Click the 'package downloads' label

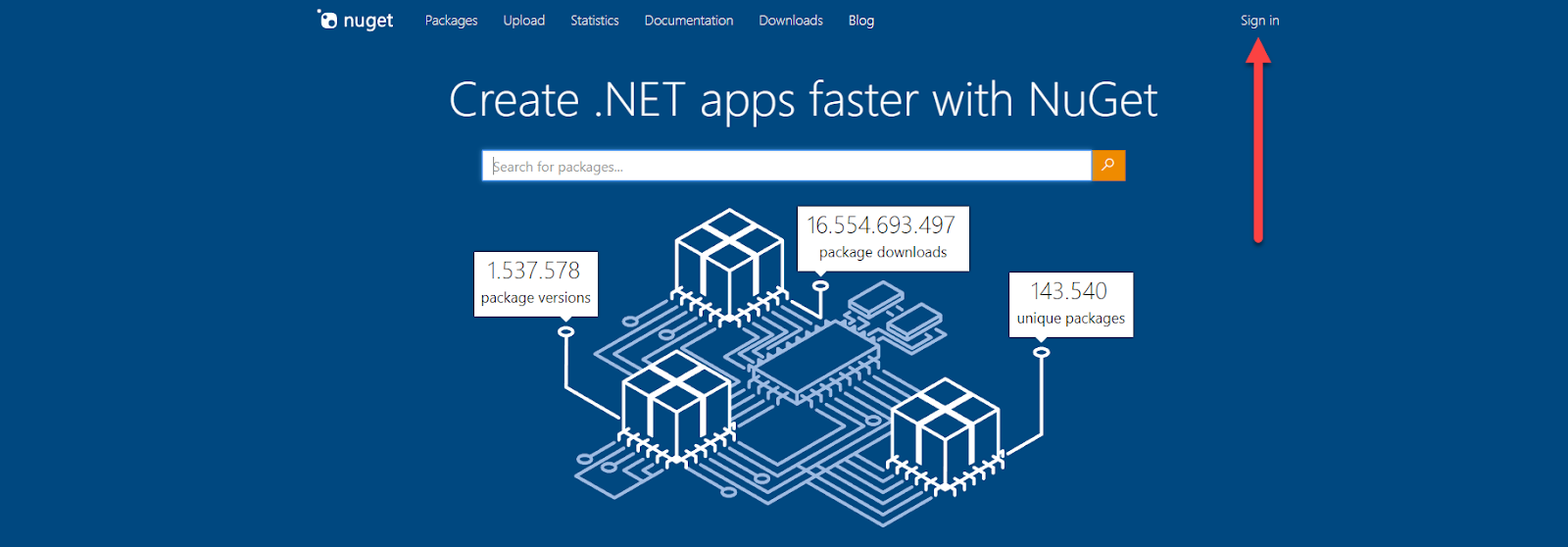point(883,252)
